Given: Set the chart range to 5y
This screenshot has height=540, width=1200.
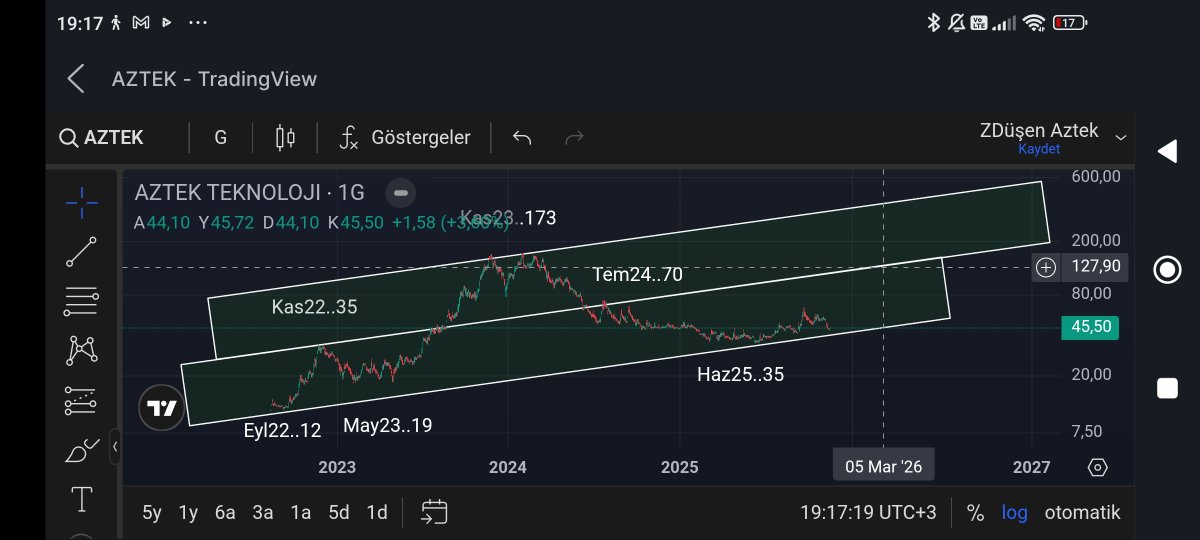Looking at the screenshot, I should 152,513.
